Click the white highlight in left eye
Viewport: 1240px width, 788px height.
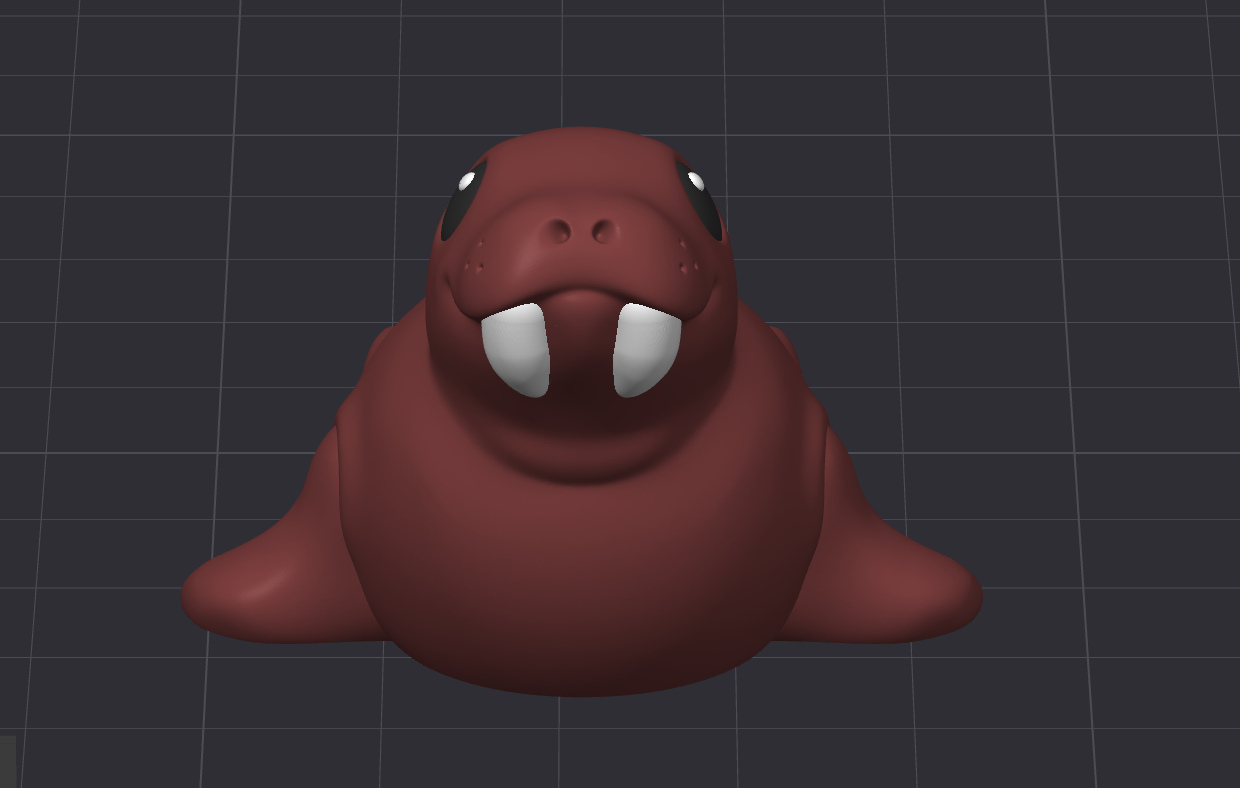coord(467,178)
